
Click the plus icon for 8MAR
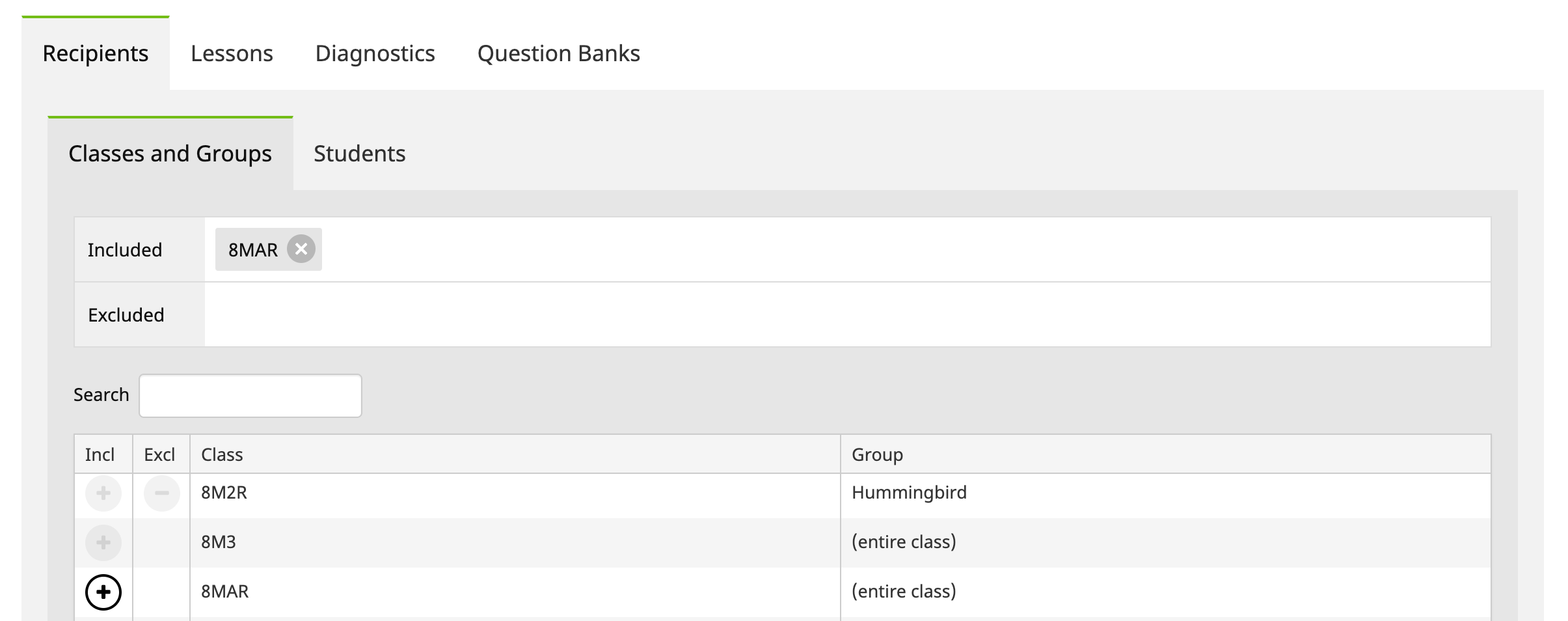(x=103, y=592)
